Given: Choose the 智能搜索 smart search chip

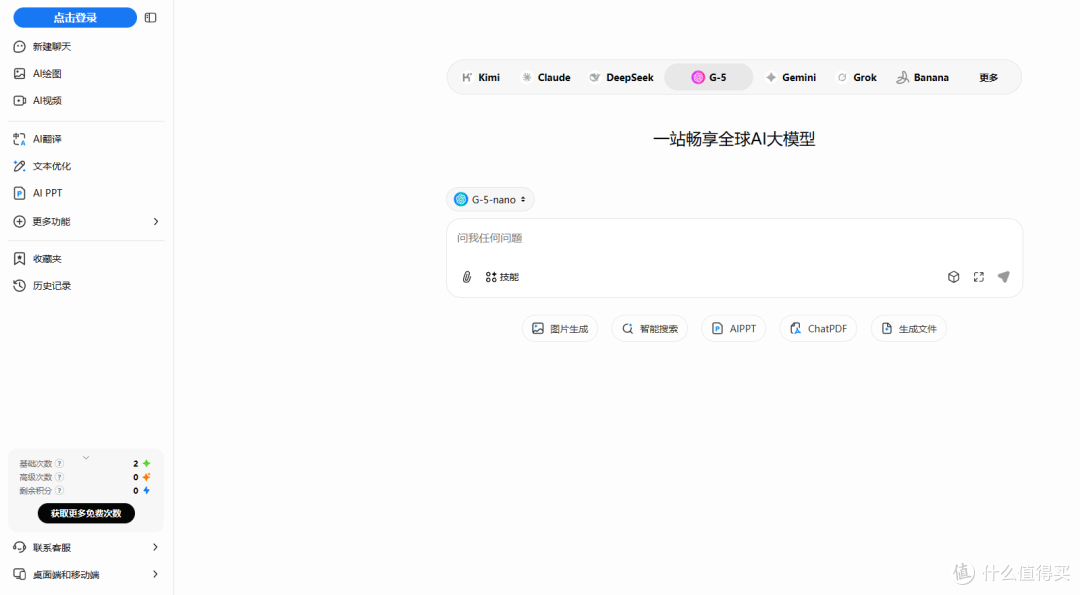Looking at the screenshot, I should pyautogui.click(x=650, y=328).
